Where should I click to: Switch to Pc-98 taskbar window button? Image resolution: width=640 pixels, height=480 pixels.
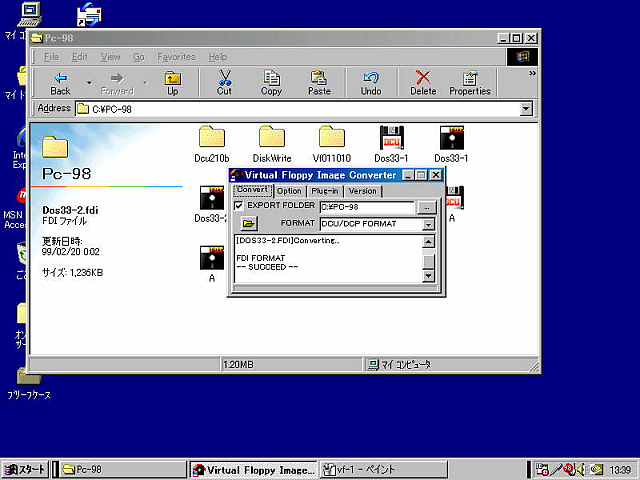123,470
